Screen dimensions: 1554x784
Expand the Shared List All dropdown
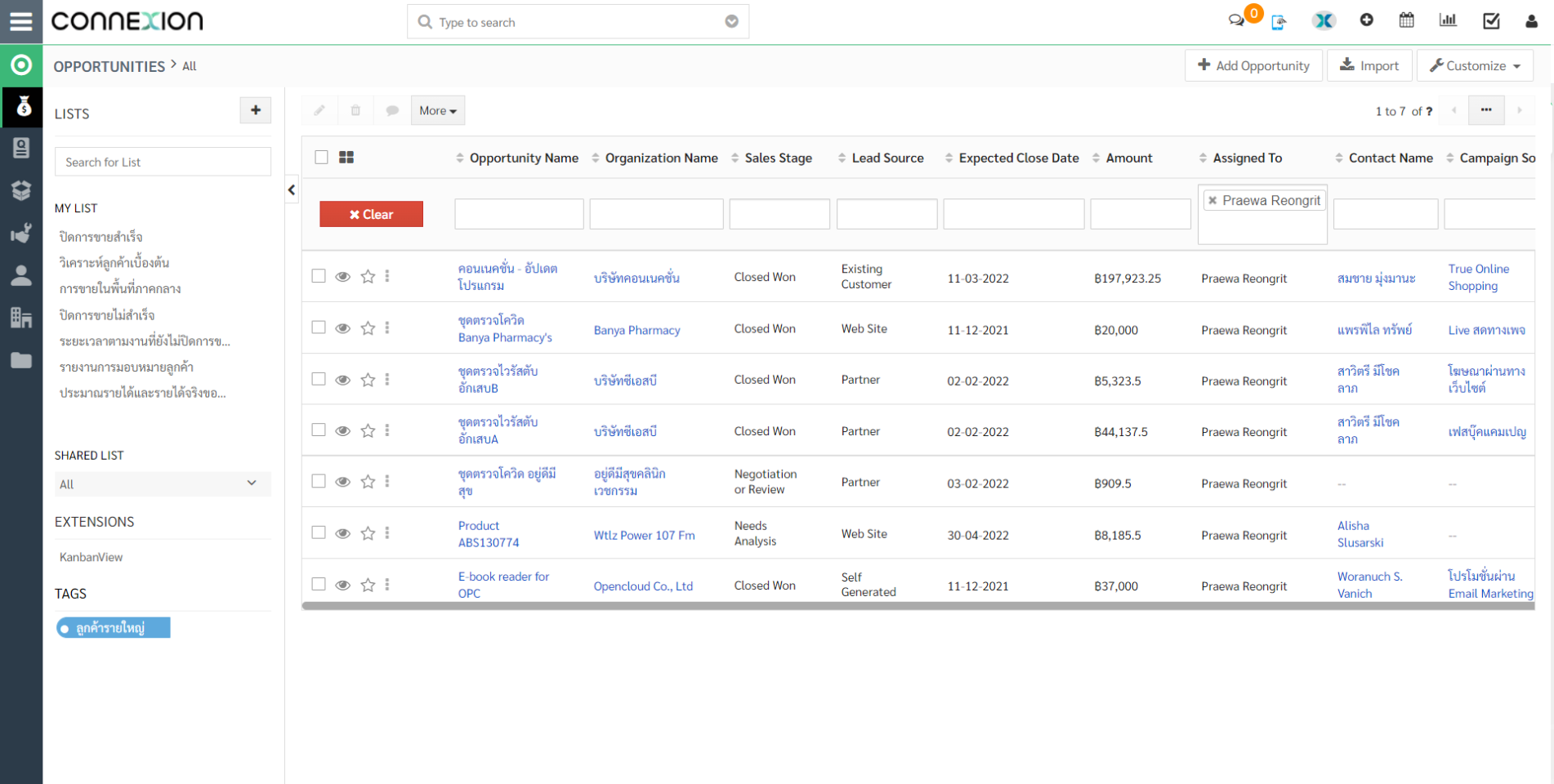click(x=162, y=484)
